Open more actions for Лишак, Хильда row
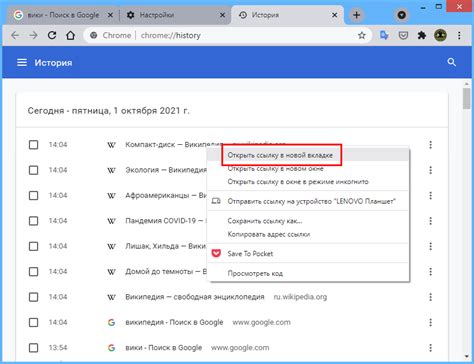The width and height of the screenshot is (474, 364). click(430, 246)
